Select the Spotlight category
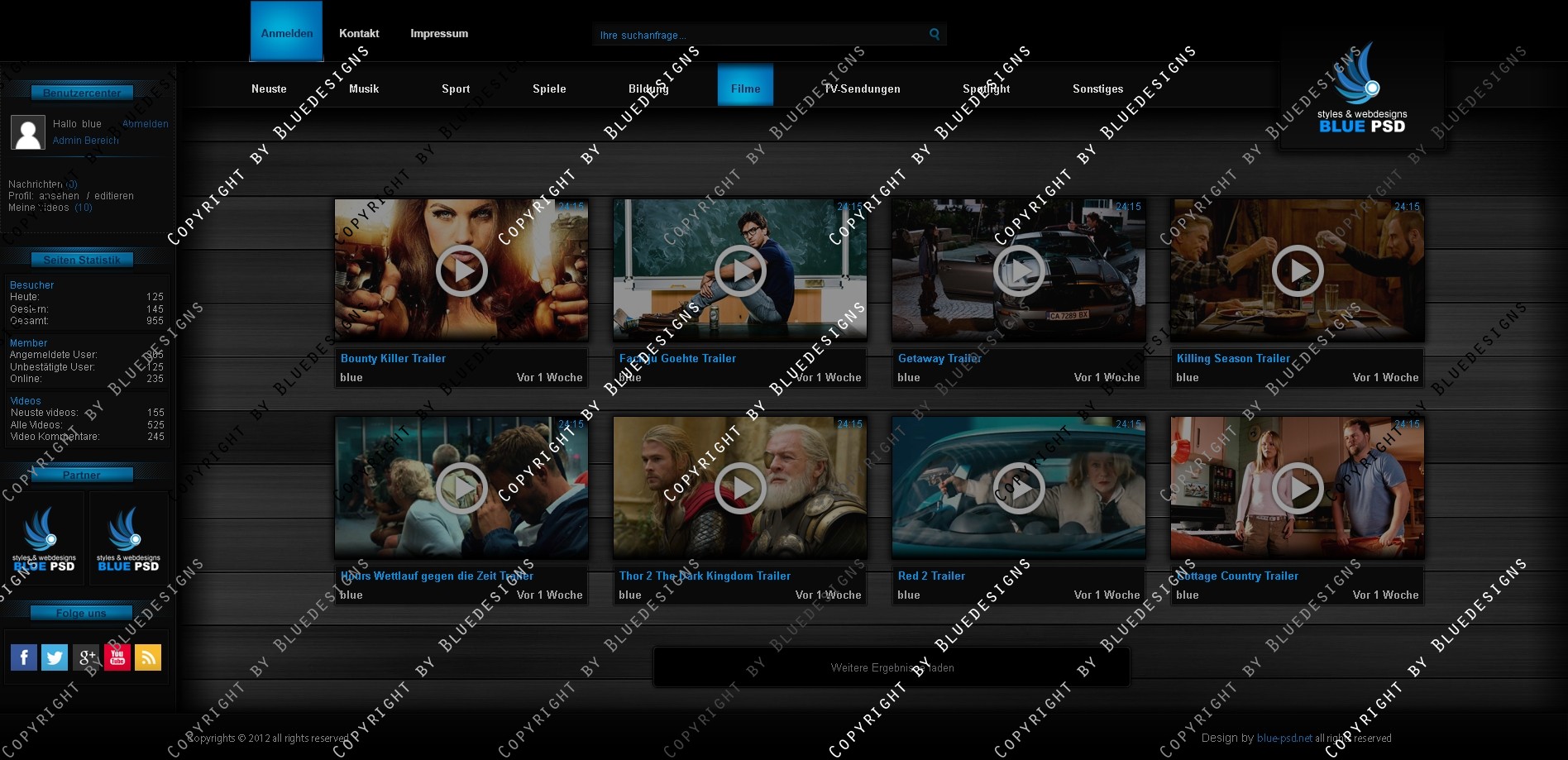This screenshot has height=760, width=1568. click(x=986, y=88)
